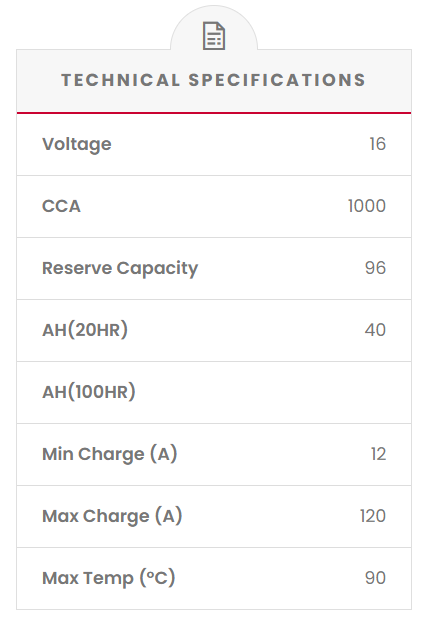Click the red divider line under header
Viewport: 430px width, 617px height.
214,113
